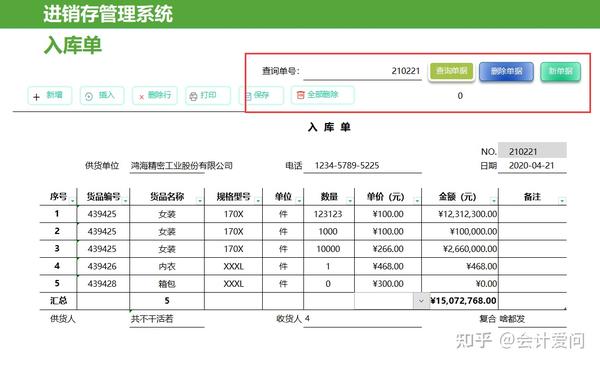Click the 保存 (save) button
Image resolution: width=600 pixels, height=365 pixels.
point(261,96)
